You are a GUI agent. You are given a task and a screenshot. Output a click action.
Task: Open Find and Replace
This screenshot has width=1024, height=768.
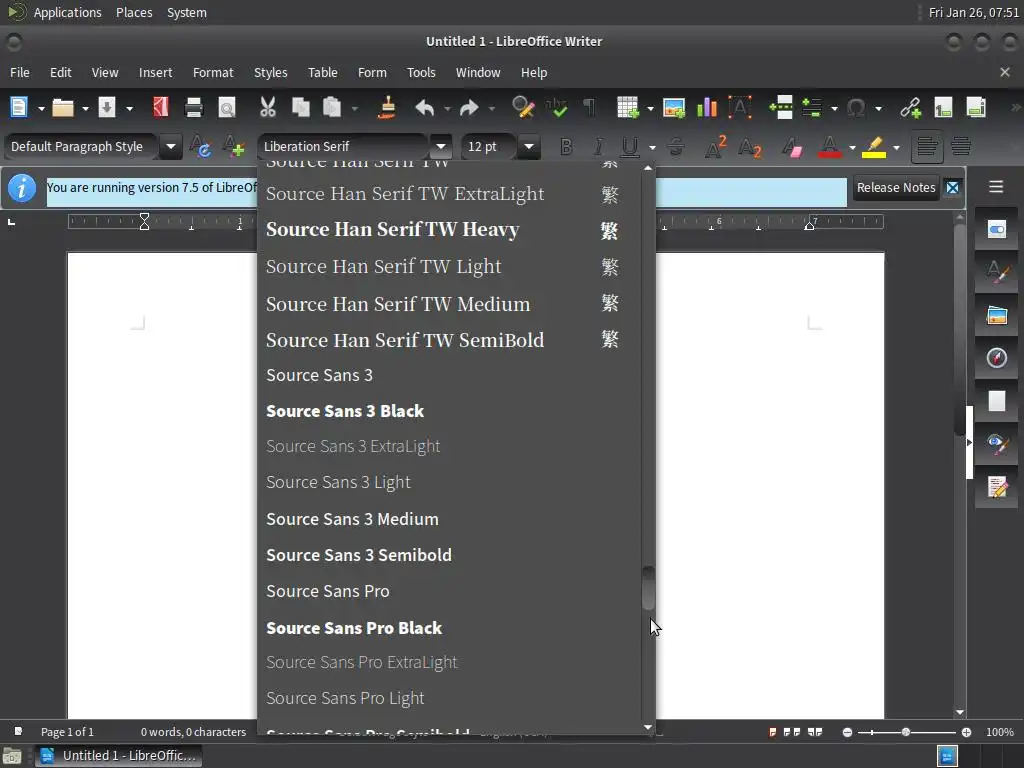pos(523,107)
